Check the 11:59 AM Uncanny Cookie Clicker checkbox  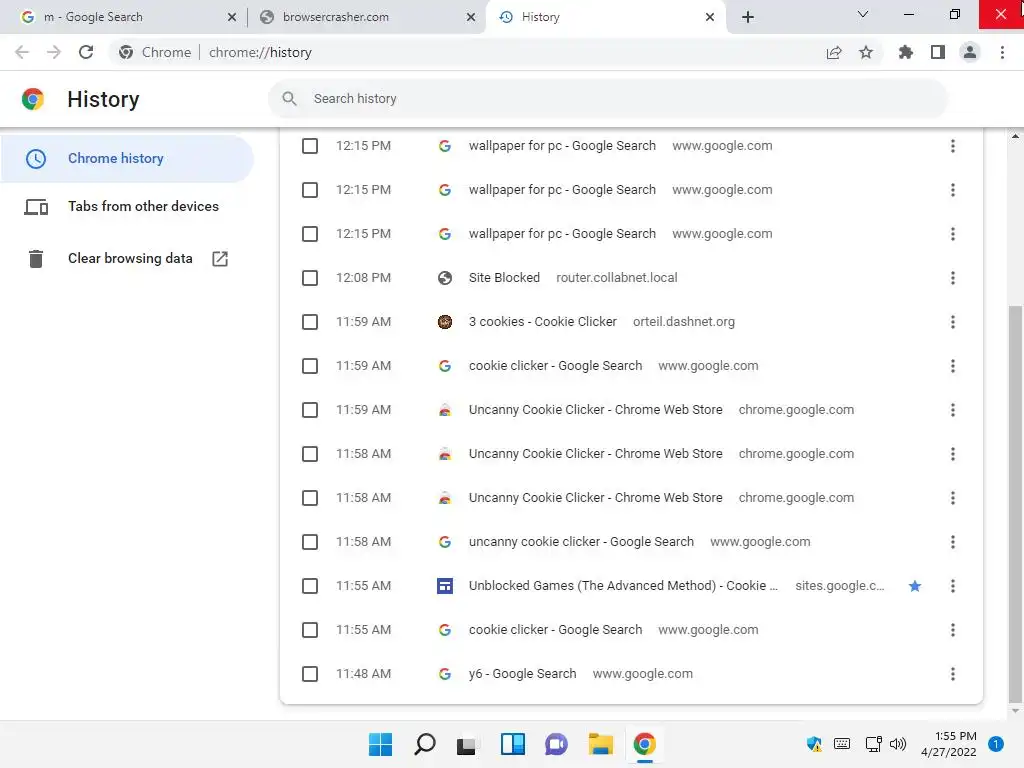310,410
